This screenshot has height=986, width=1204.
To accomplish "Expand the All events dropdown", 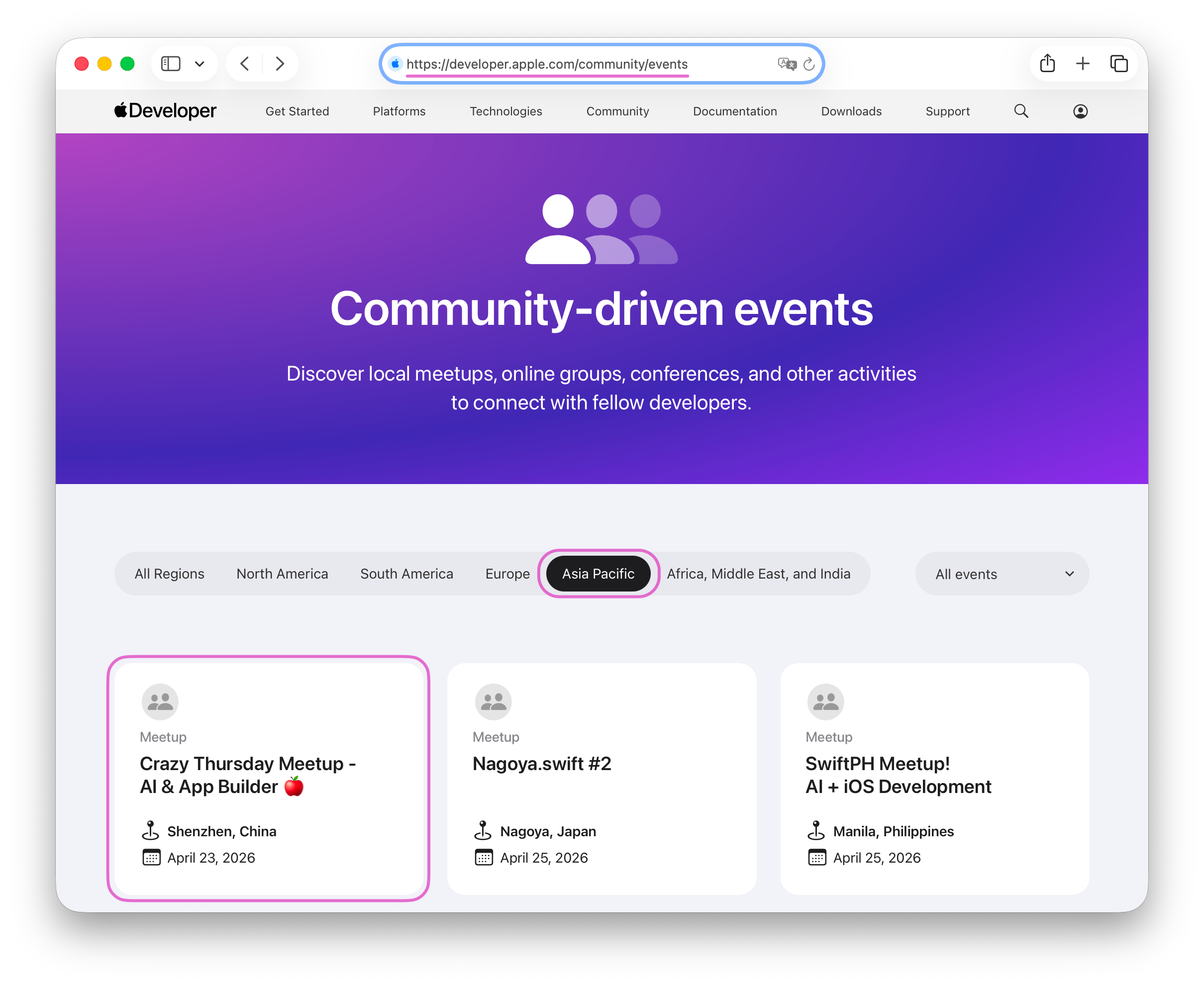I will (1002, 574).
